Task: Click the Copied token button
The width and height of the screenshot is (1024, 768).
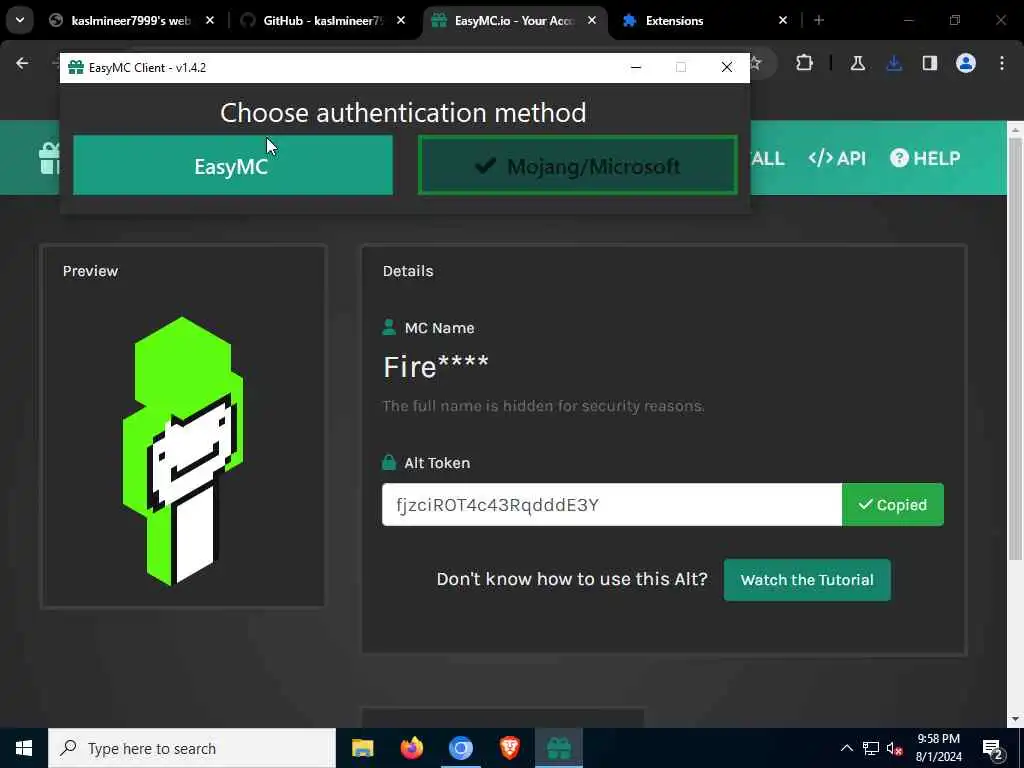Action: coord(893,505)
